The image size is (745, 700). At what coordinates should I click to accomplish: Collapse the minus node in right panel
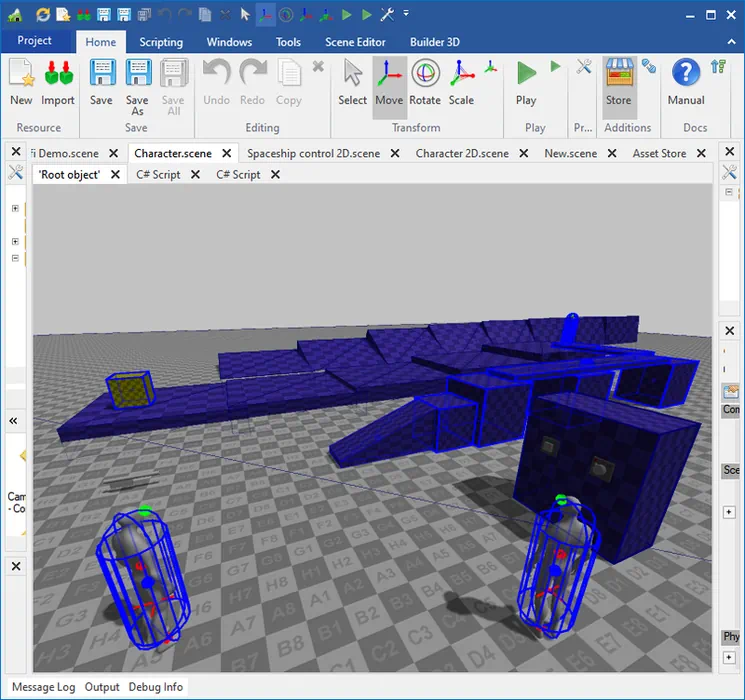click(x=729, y=192)
